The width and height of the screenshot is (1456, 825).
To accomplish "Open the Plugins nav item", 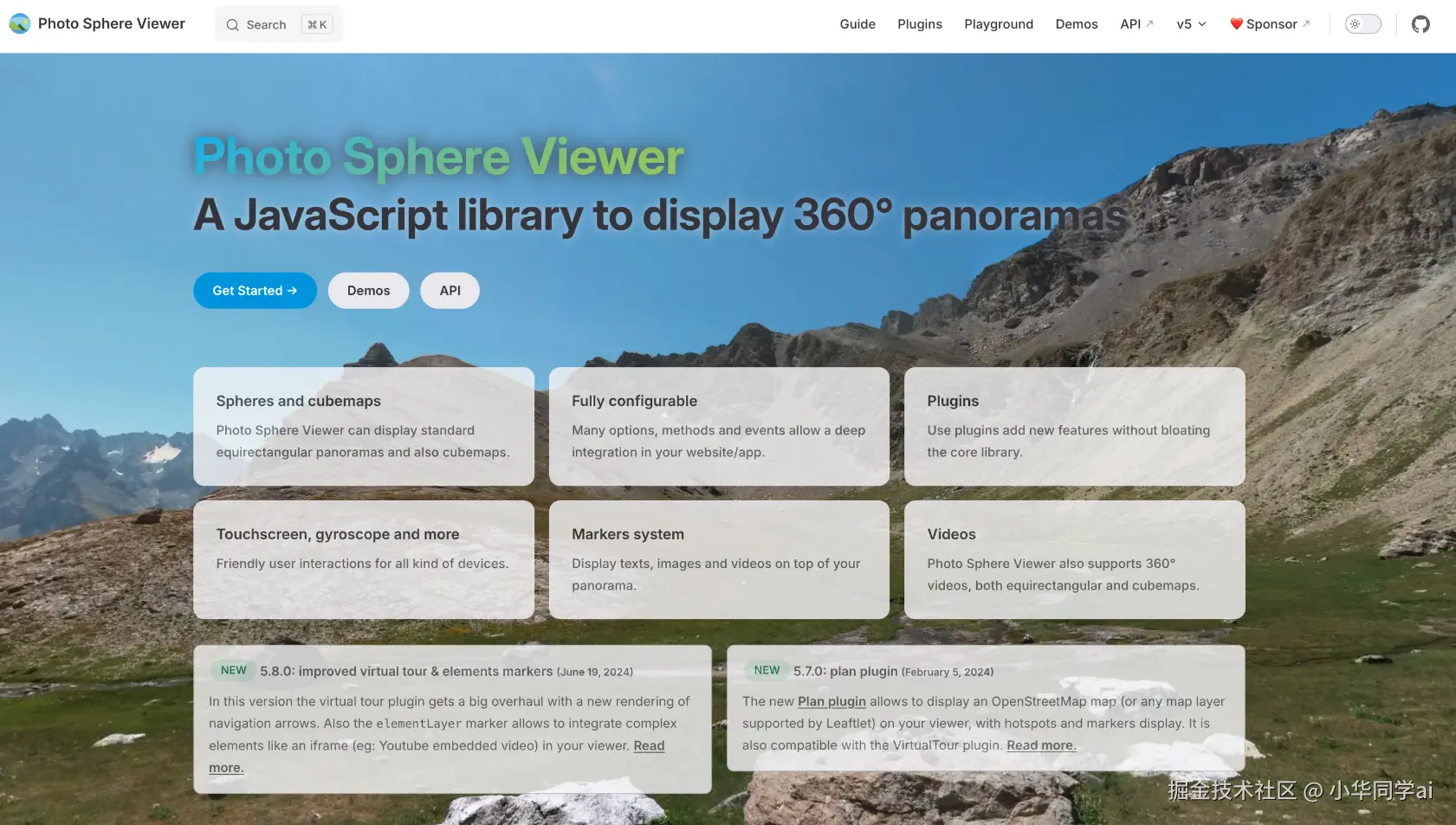I will click(920, 24).
